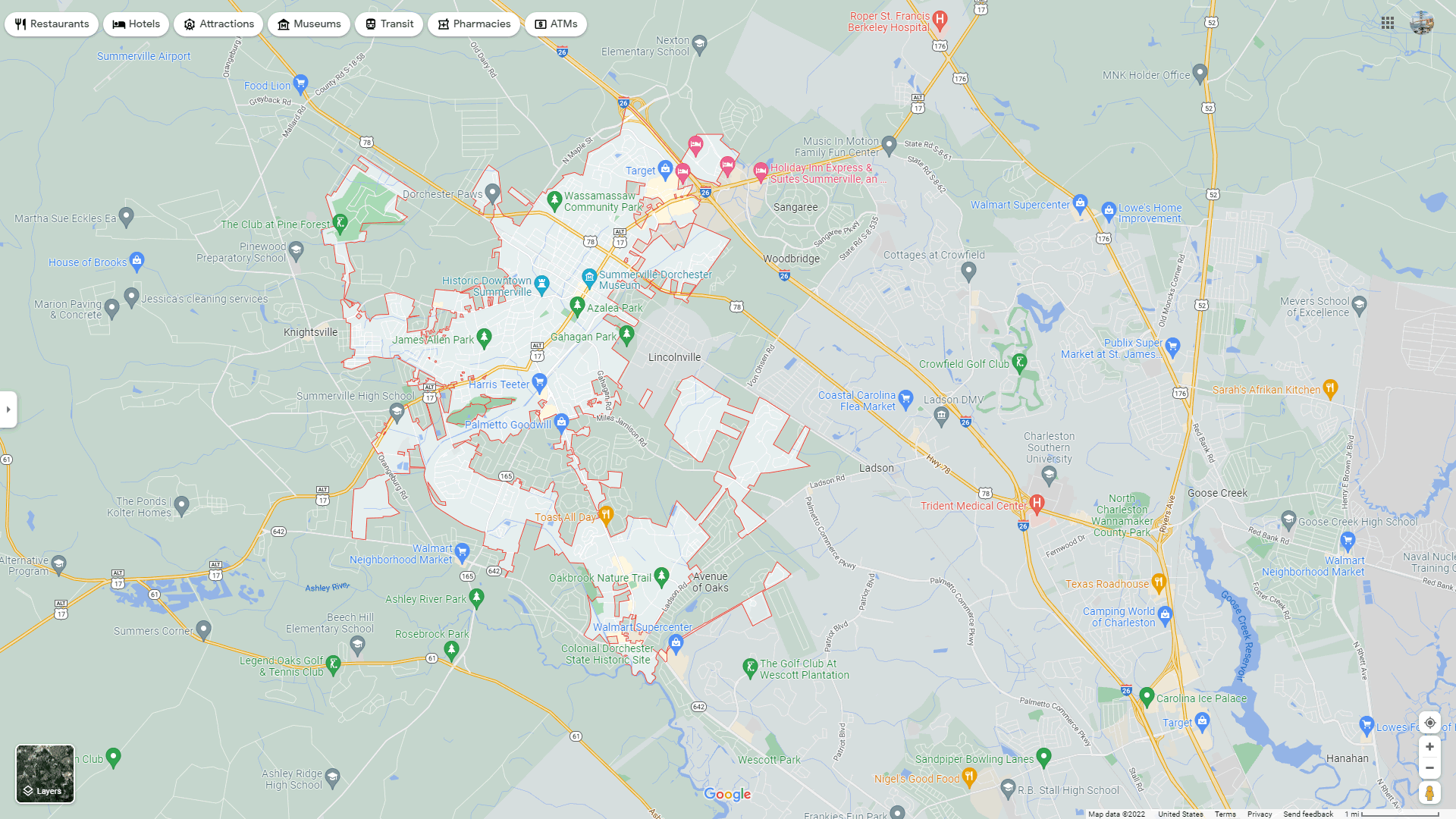
Task: Select the United States region link
Action: [x=1181, y=814]
